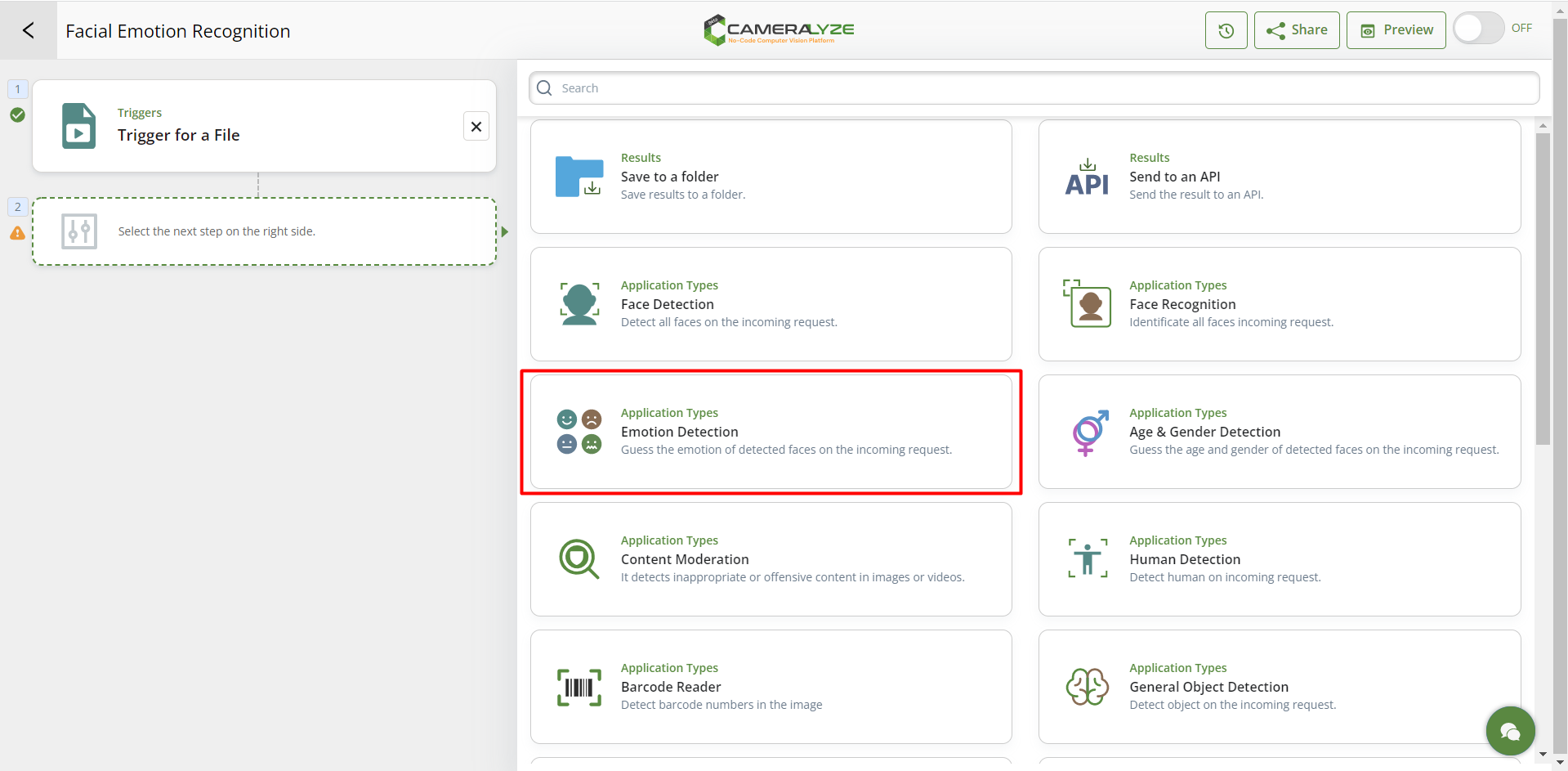The image size is (1568, 771).
Task: Select the Barcode Reader title
Action: (671, 687)
